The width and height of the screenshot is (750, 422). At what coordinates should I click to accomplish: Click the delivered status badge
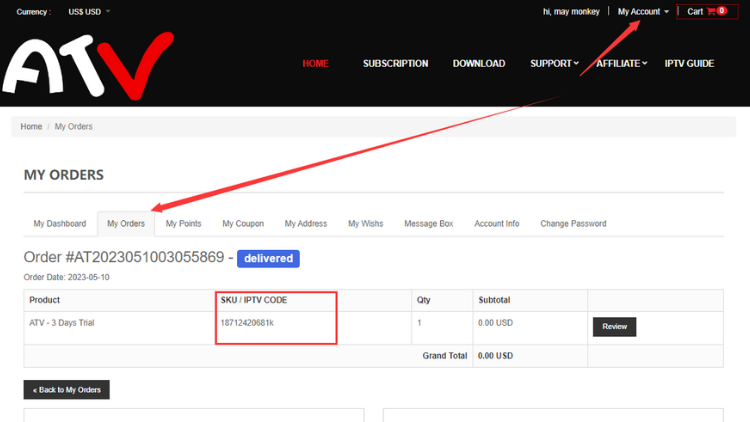[x=268, y=258]
